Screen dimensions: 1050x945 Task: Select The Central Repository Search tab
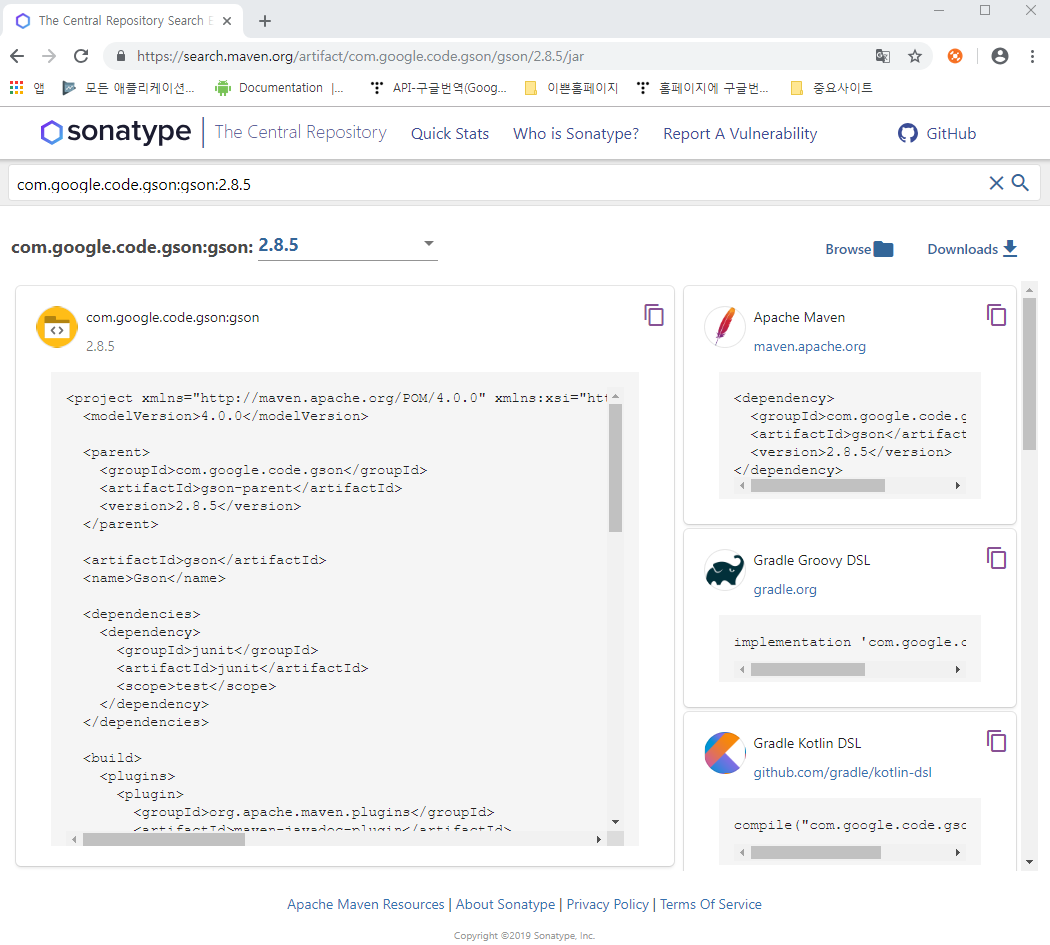(124, 21)
